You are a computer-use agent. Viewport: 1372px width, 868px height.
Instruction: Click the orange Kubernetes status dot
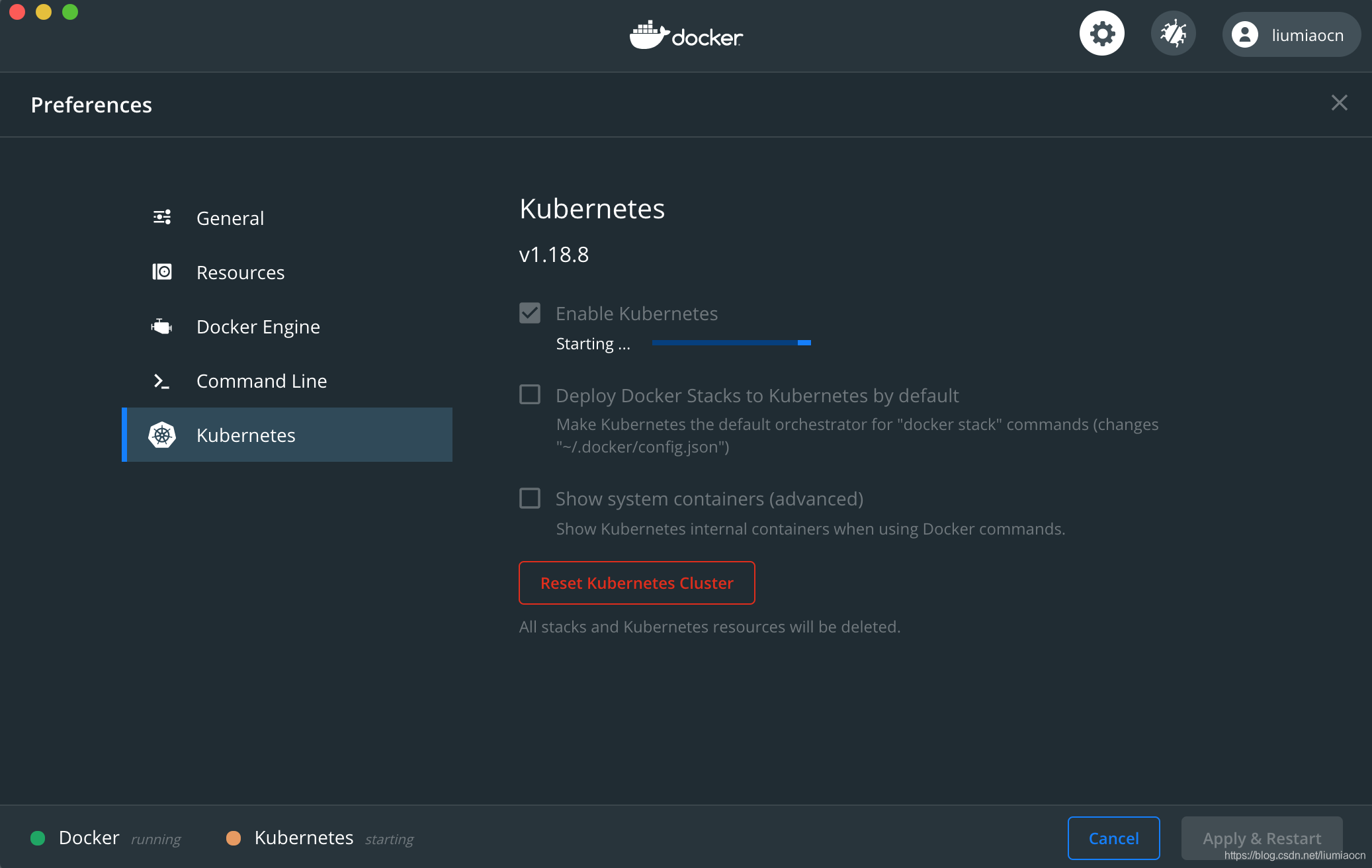[x=234, y=838]
